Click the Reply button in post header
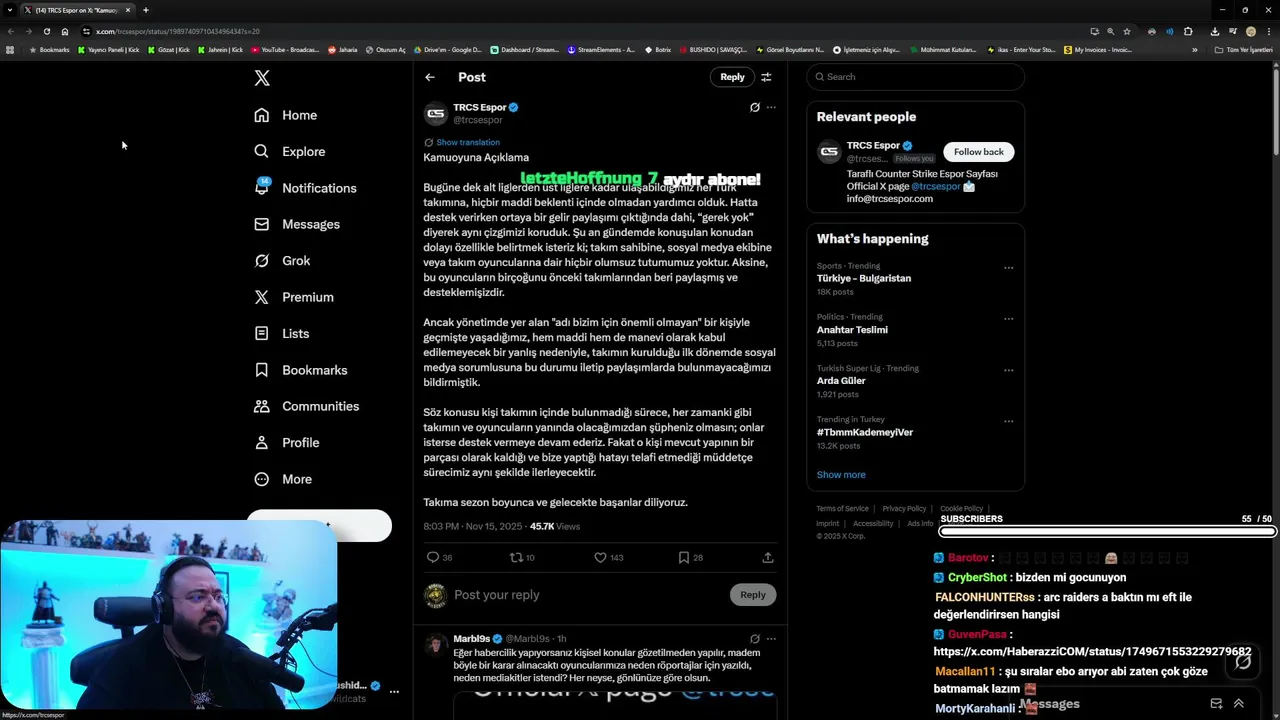1280x720 pixels. click(x=732, y=77)
